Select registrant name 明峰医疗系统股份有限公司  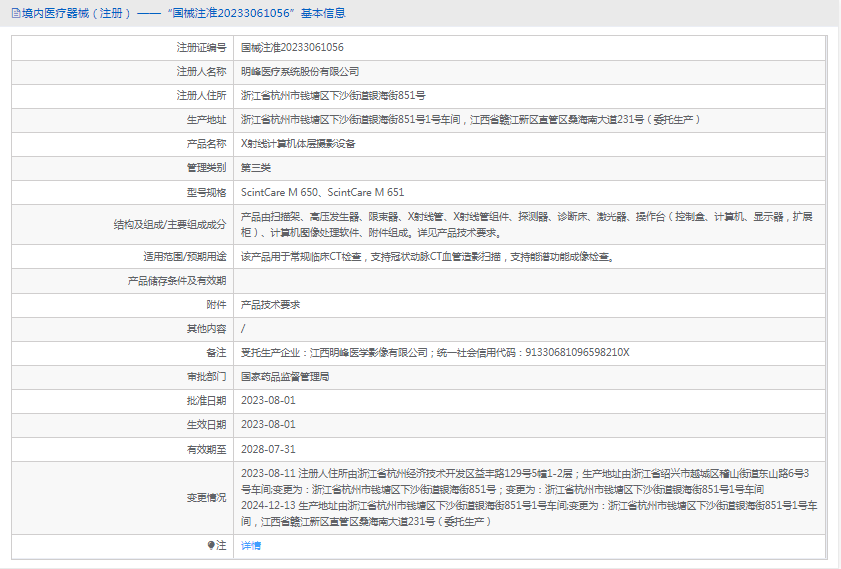(x=300, y=71)
